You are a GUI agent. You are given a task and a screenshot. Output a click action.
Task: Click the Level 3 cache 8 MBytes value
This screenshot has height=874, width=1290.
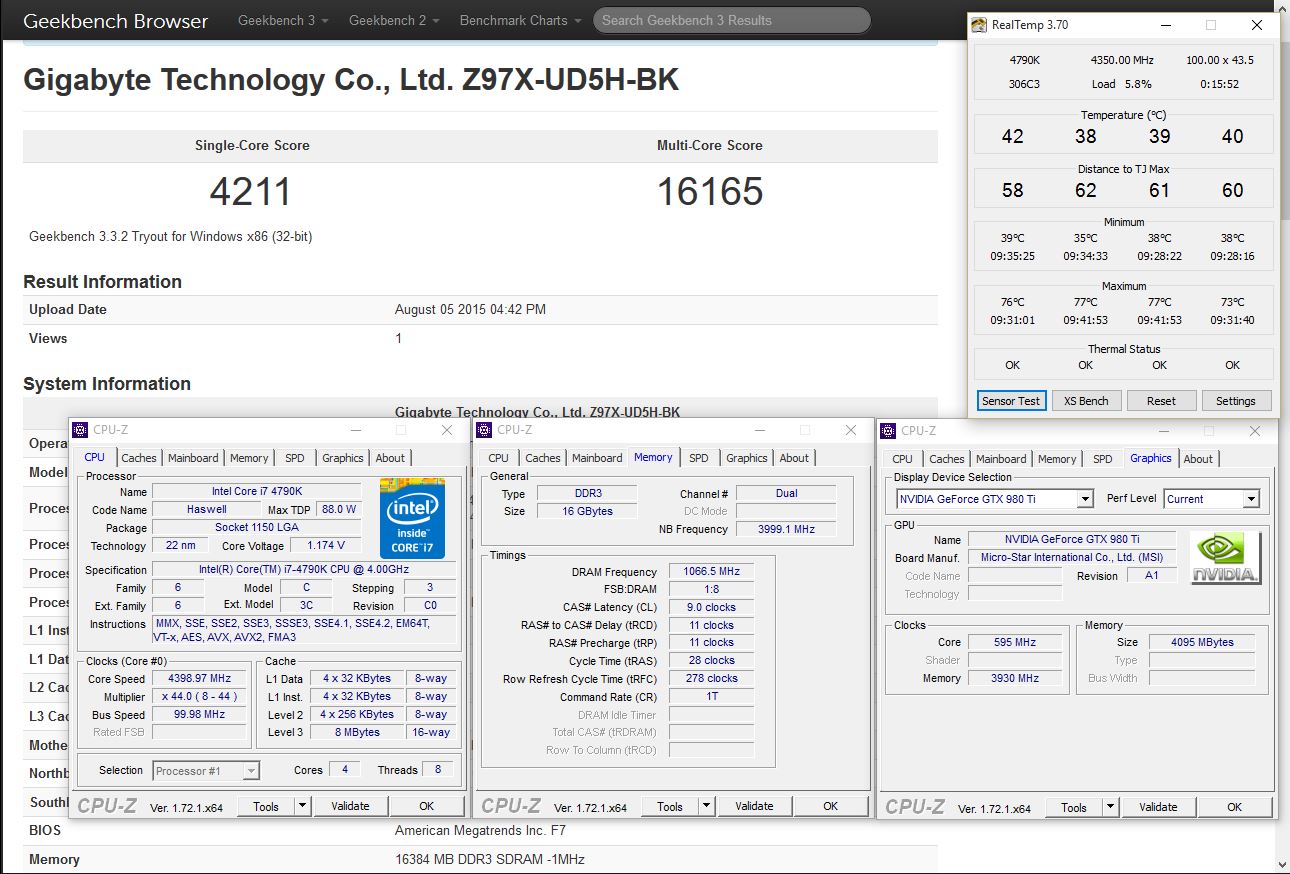[x=358, y=732]
